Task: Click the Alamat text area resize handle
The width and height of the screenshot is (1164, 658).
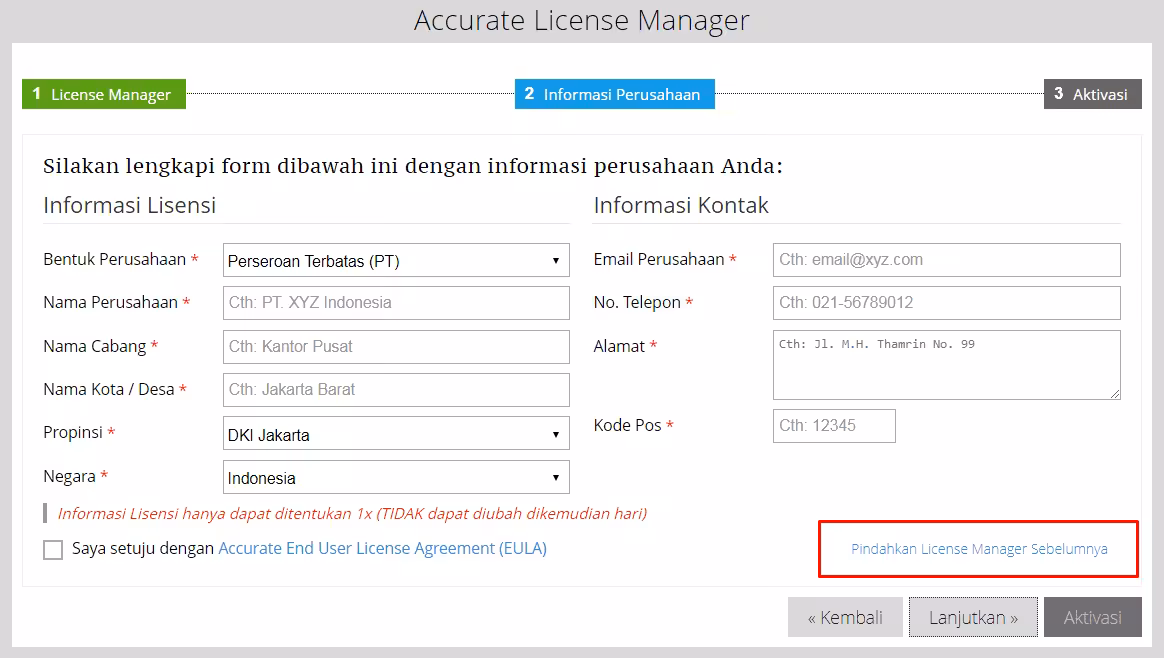Action: click(1115, 394)
